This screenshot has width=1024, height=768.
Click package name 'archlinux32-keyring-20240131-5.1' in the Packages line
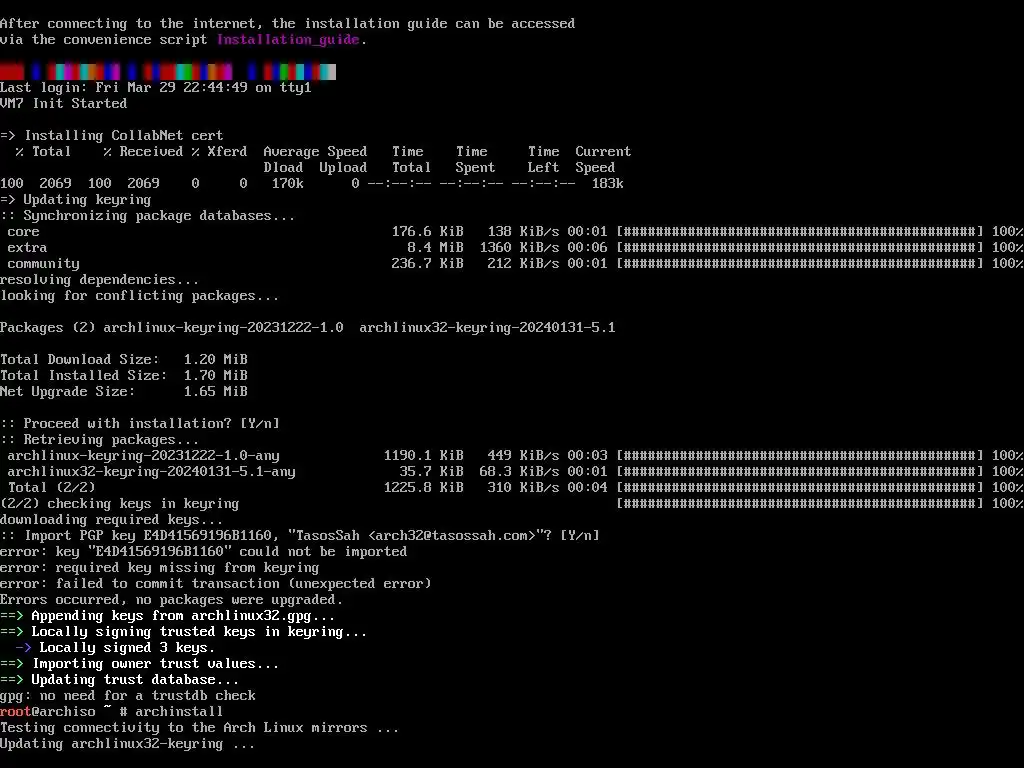pyautogui.click(x=487, y=328)
